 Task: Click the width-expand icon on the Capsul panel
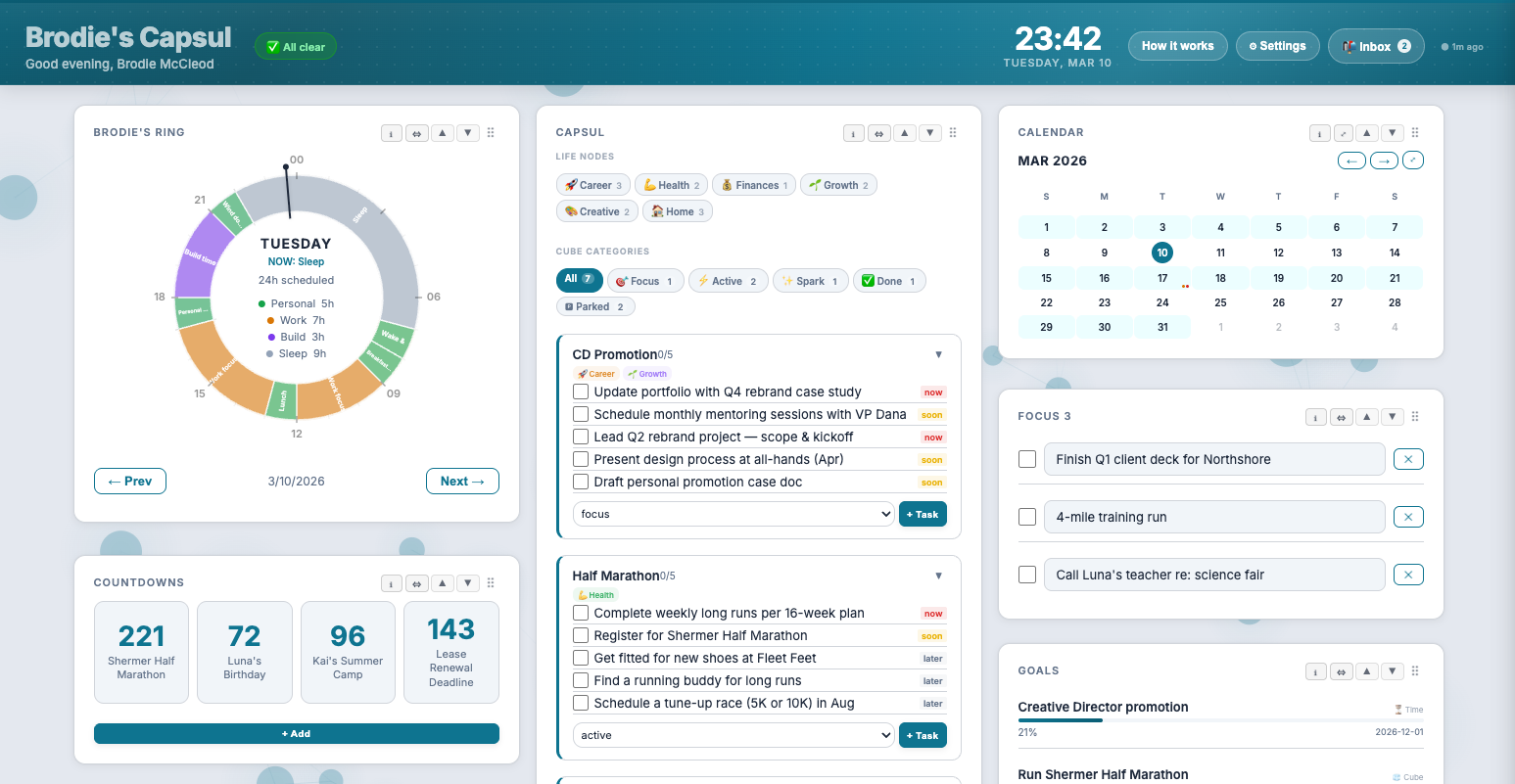coord(878,132)
